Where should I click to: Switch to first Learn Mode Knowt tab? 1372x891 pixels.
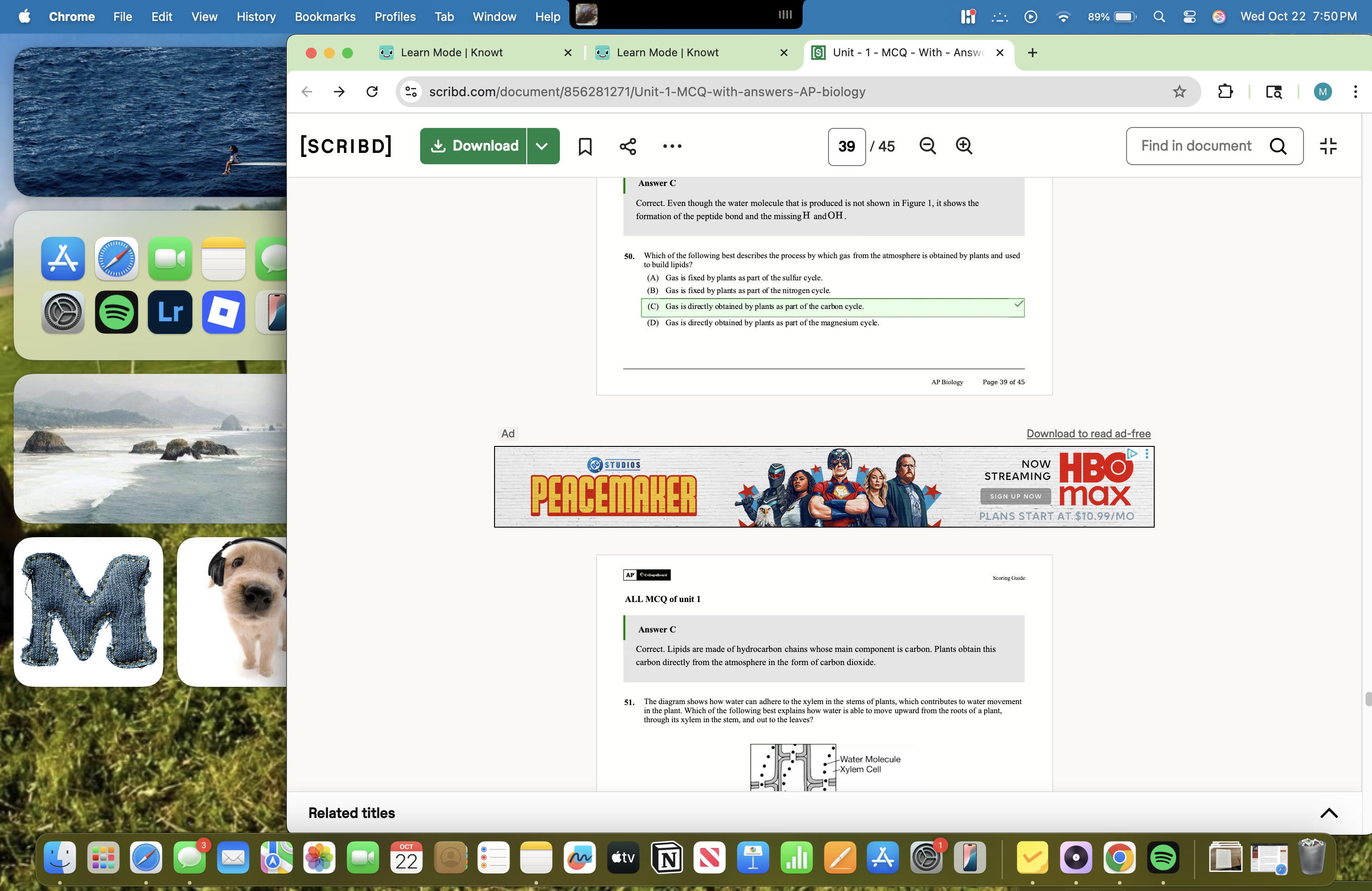point(451,53)
